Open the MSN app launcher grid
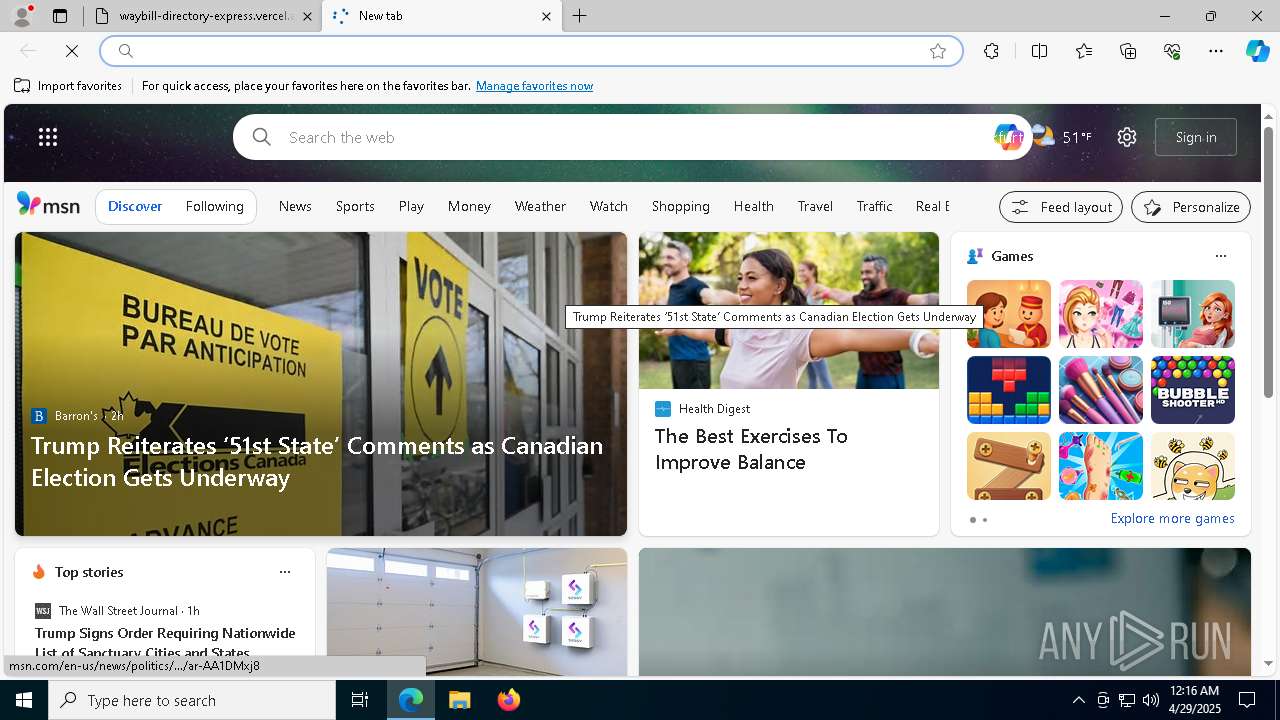This screenshot has height=720, width=1280. pyautogui.click(x=48, y=137)
